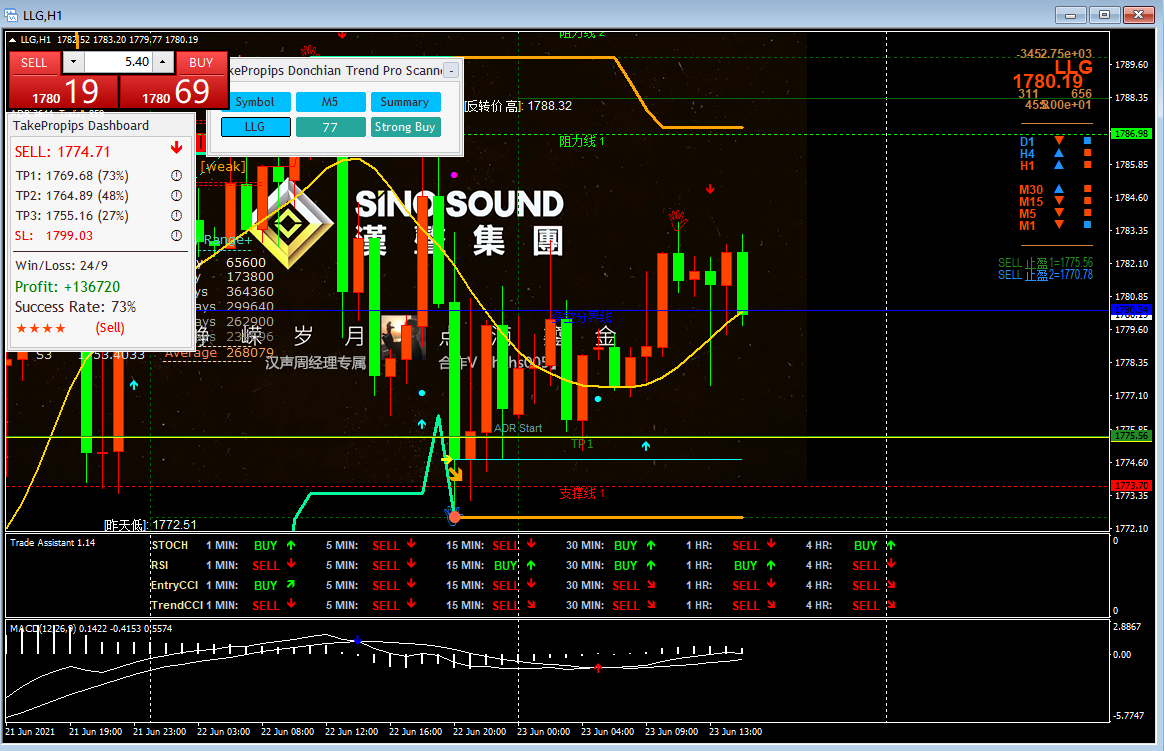Click the LLG,H1 window title icon
This screenshot has width=1164, height=751.
(11, 16)
